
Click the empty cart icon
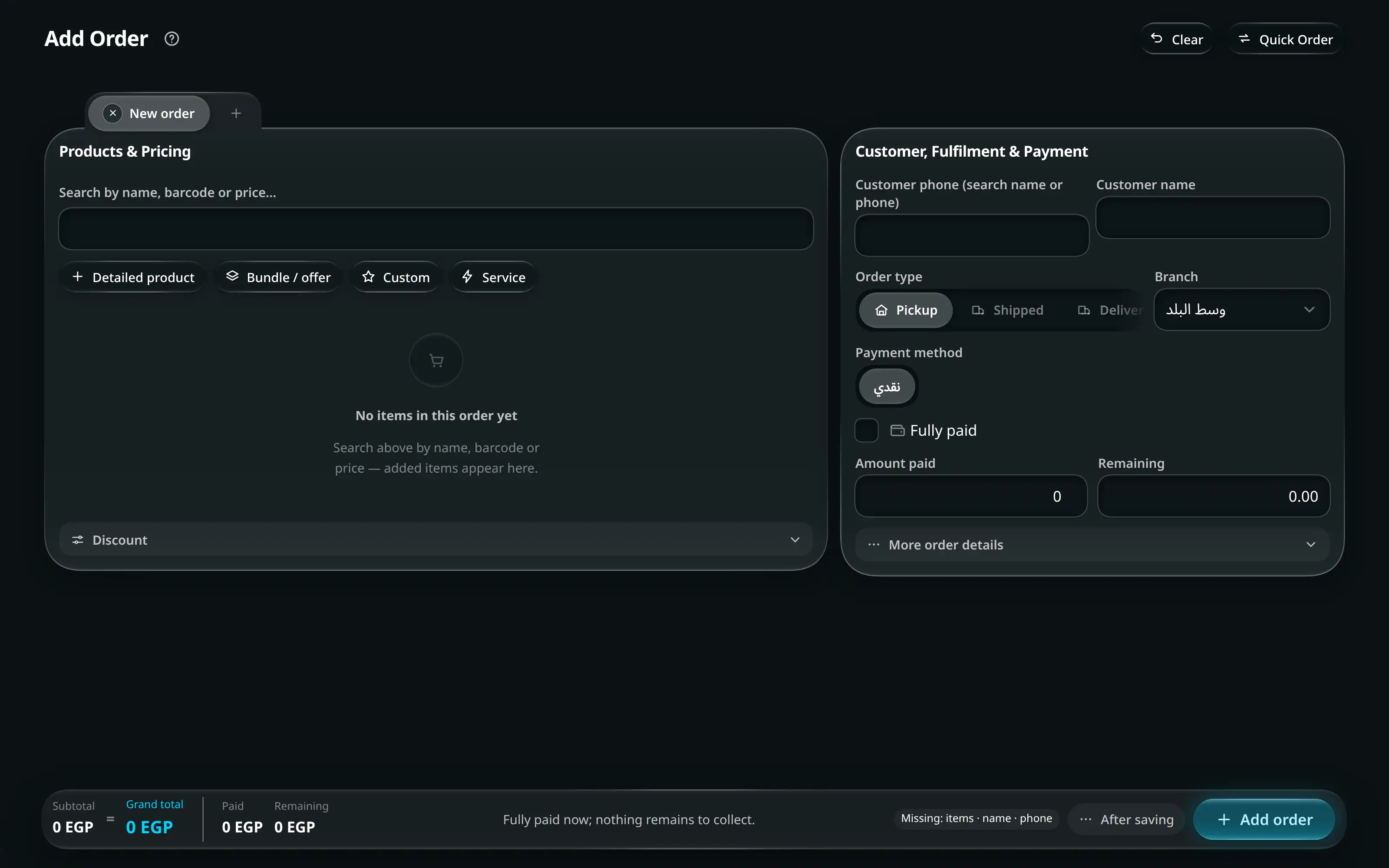436,360
